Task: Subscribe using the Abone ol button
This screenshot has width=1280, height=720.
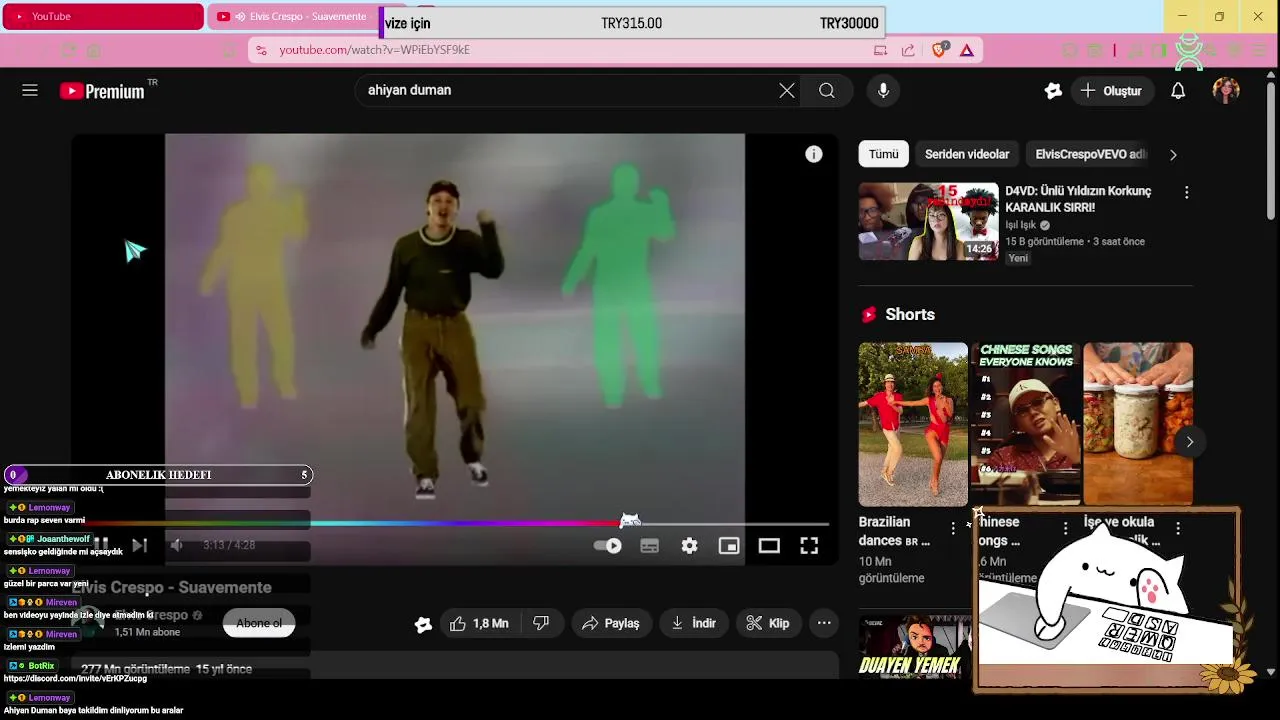Action: point(259,623)
